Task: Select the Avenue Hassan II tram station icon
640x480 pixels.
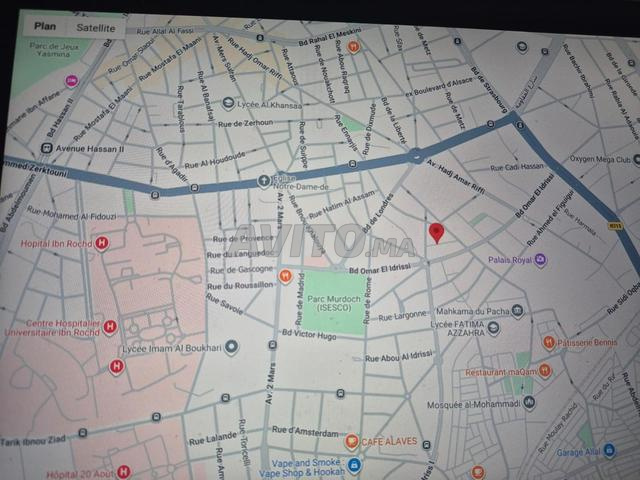Action: coord(45,150)
